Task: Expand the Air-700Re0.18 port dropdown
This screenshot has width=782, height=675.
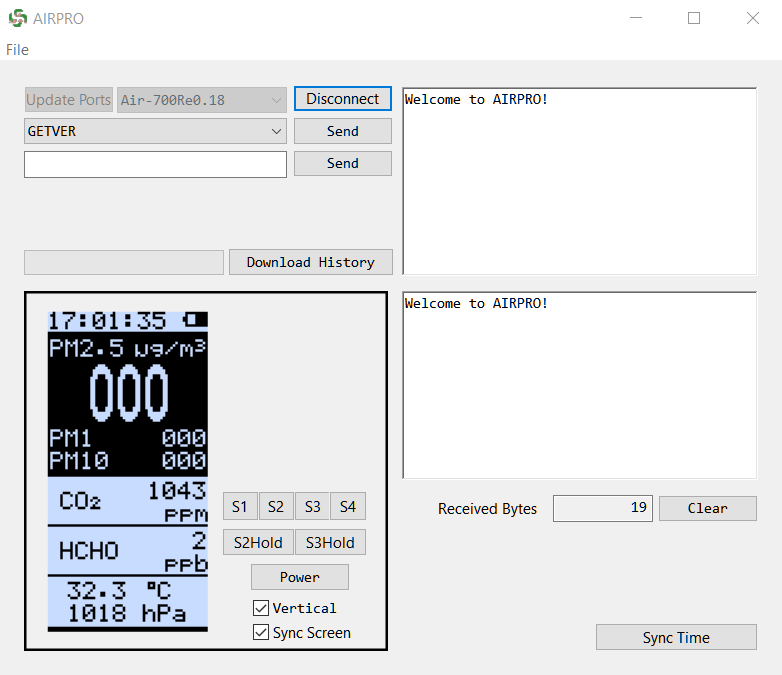Action: (202, 100)
